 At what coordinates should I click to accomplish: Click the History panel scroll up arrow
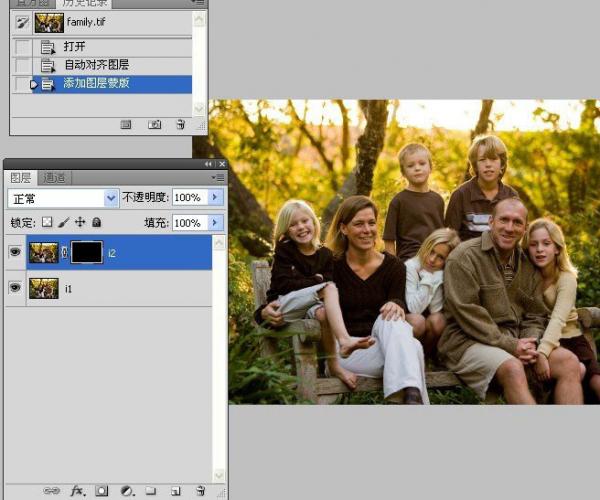(x=199, y=20)
